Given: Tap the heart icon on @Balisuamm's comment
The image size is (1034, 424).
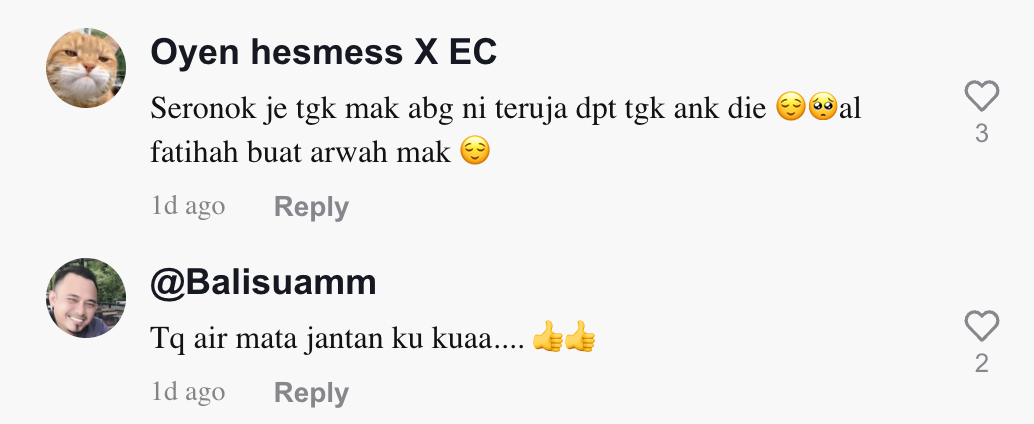Looking at the screenshot, I should pos(981,326).
